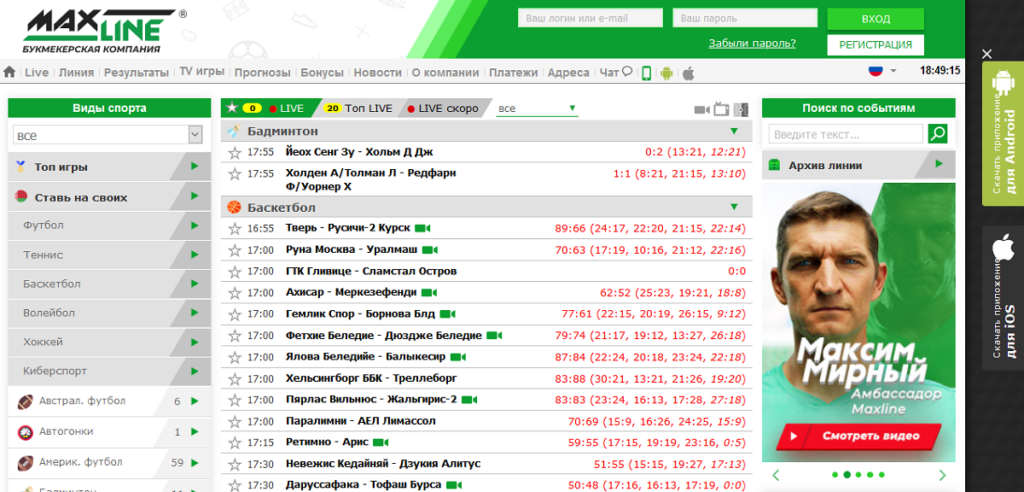1024x492 pixels.
Task: Open the mobile version phone icon
Action: click(x=646, y=73)
